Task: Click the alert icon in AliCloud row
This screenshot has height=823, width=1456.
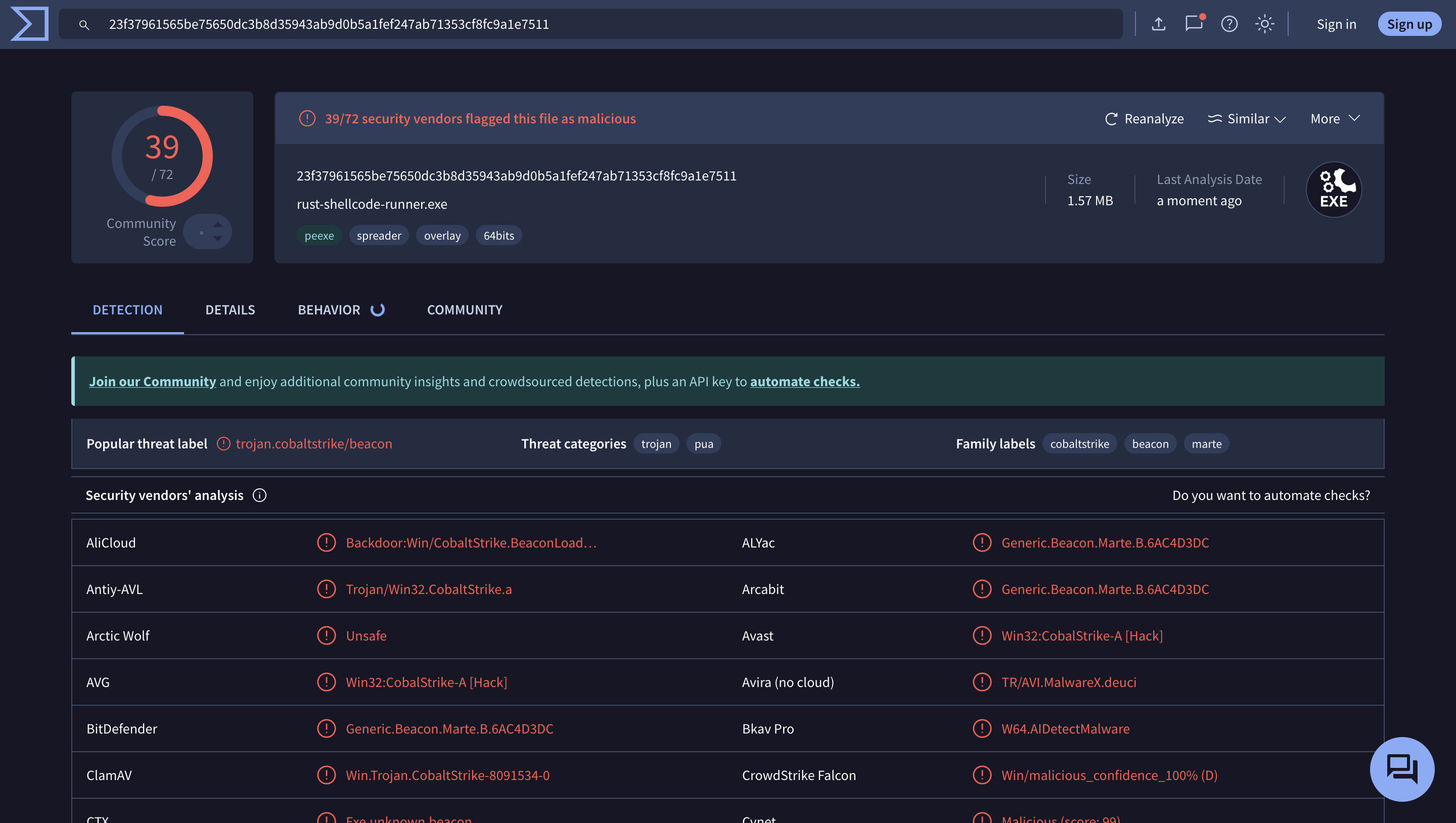Action: tap(326, 542)
